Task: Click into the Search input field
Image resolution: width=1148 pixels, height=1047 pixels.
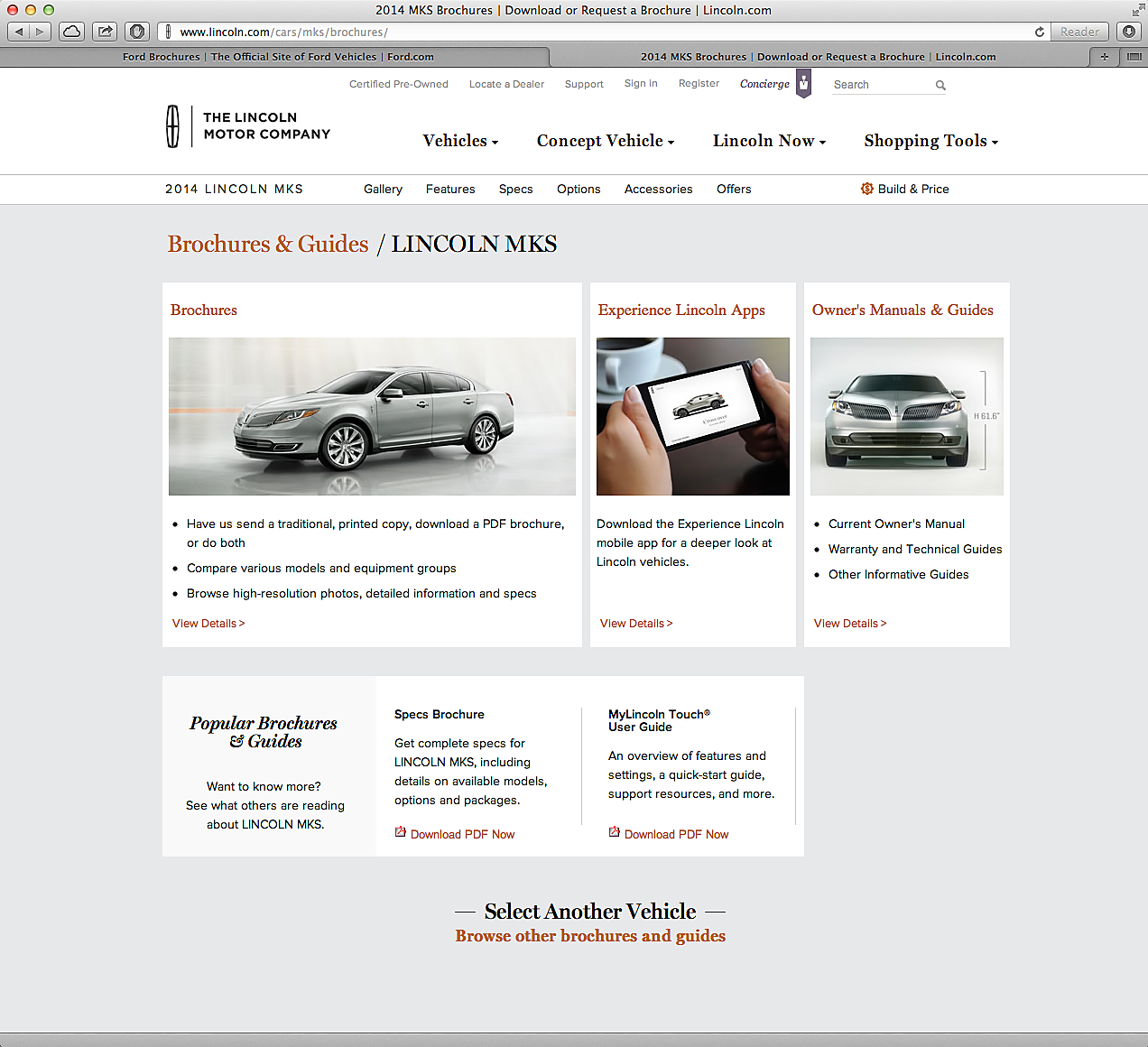Action: (x=883, y=85)
